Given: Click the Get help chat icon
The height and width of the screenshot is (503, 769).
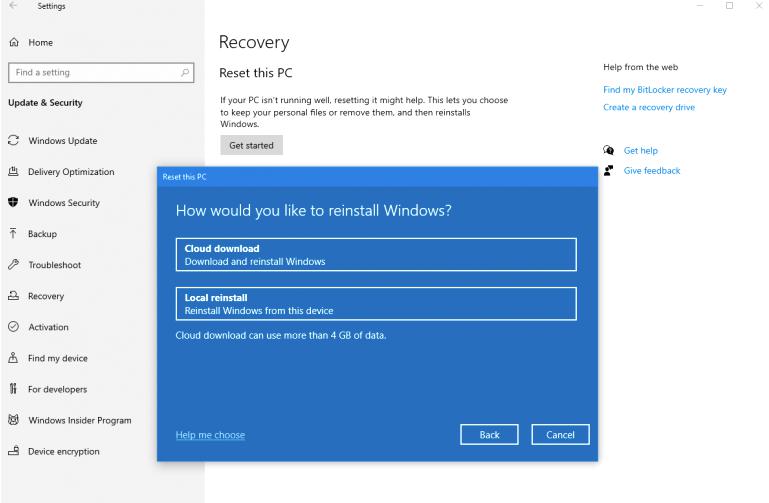Looking at the screenshot, I should coord(609,150).
